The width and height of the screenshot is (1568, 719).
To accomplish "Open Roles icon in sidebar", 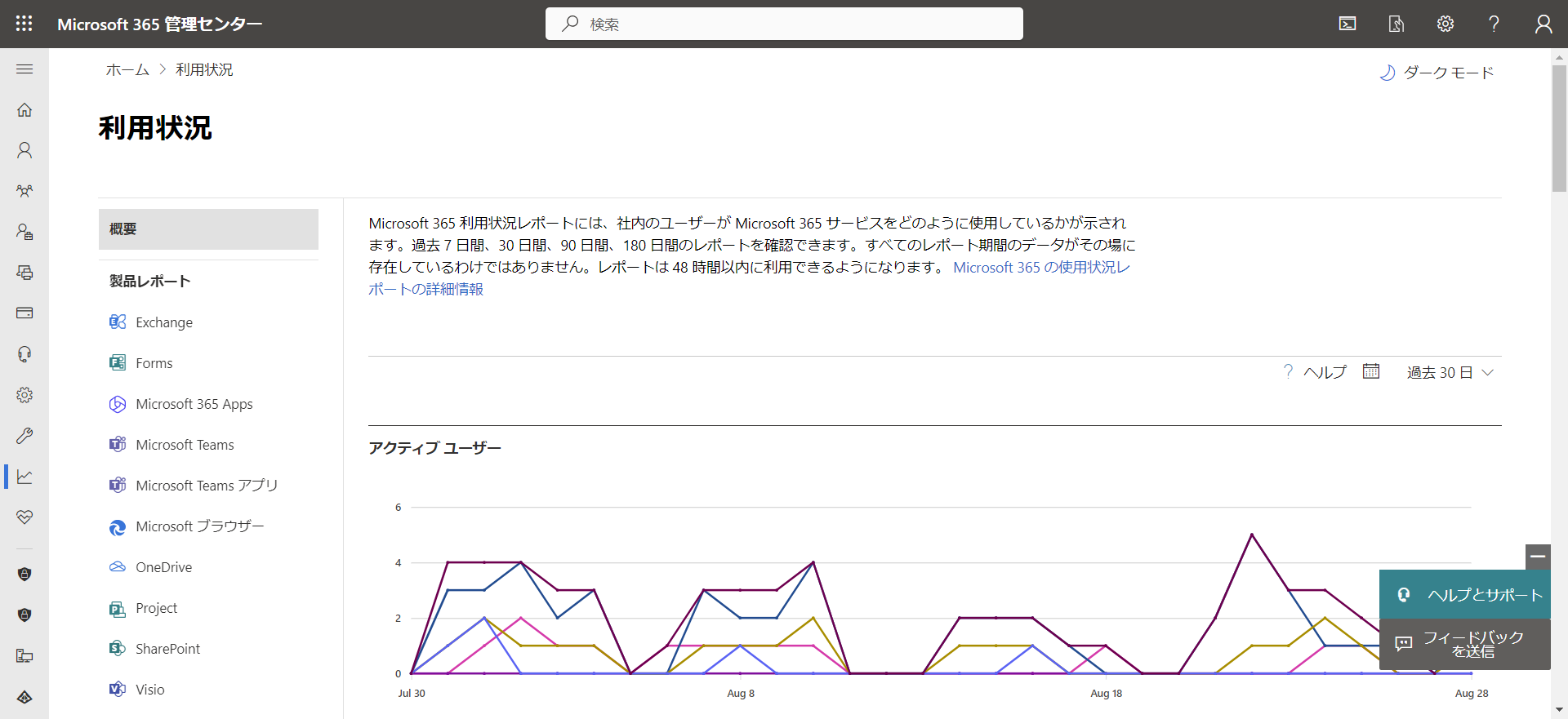I will (24, 232).
